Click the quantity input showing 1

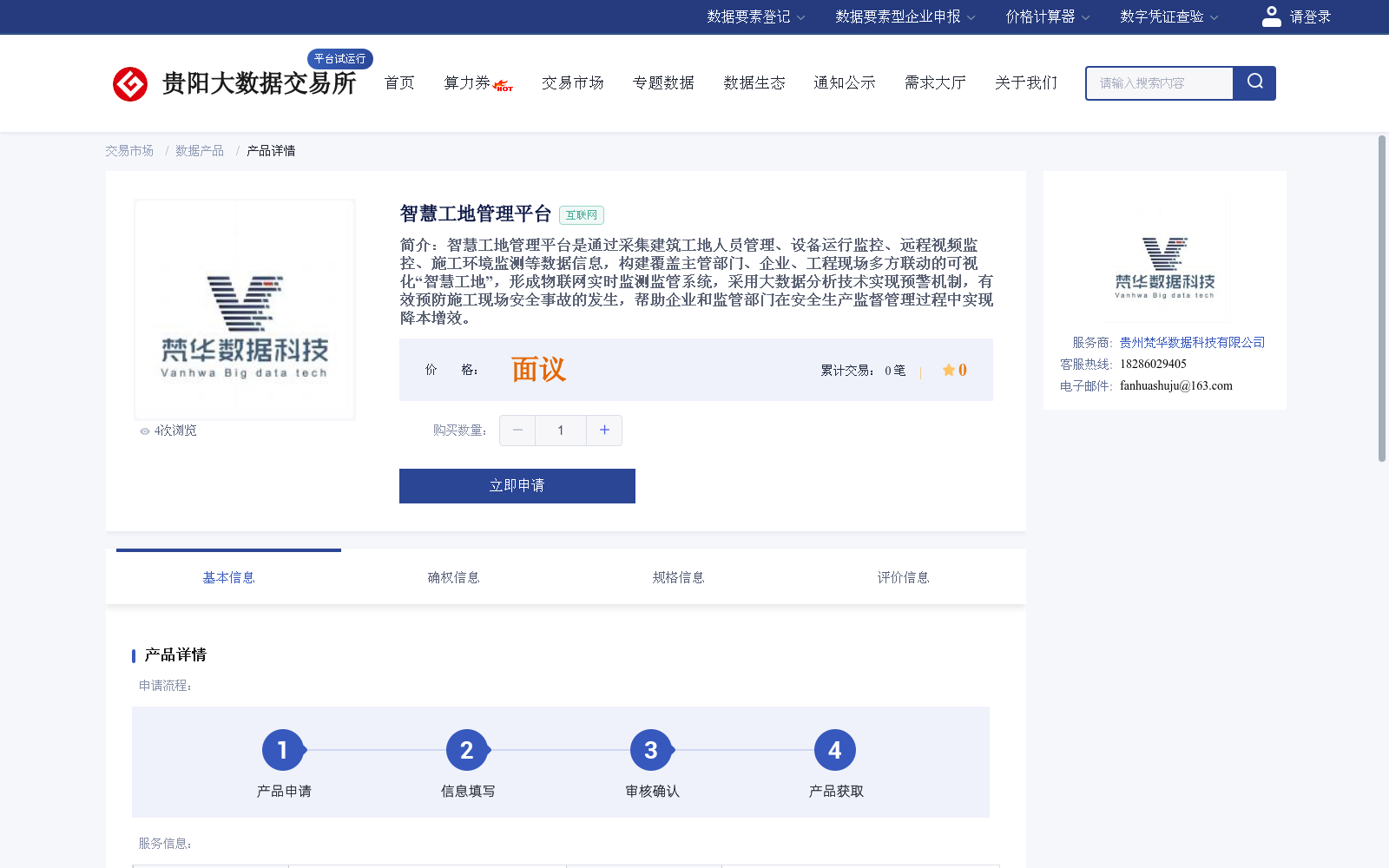point(561,431)
